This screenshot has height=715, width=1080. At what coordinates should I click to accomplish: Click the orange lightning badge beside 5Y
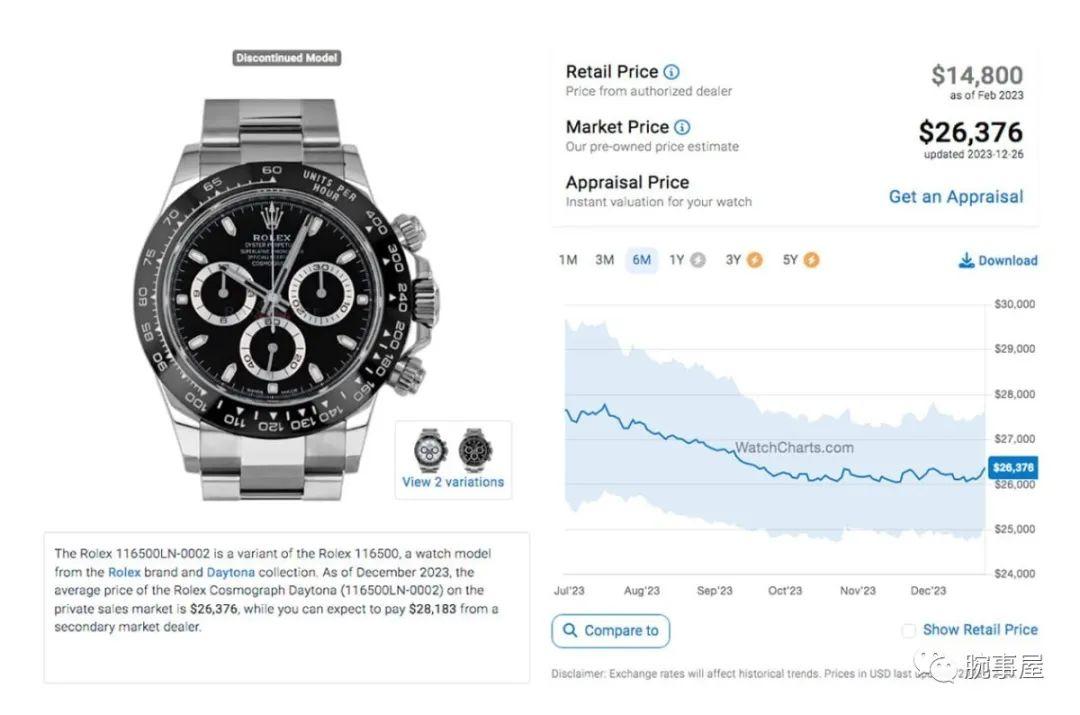click(811, 260)
